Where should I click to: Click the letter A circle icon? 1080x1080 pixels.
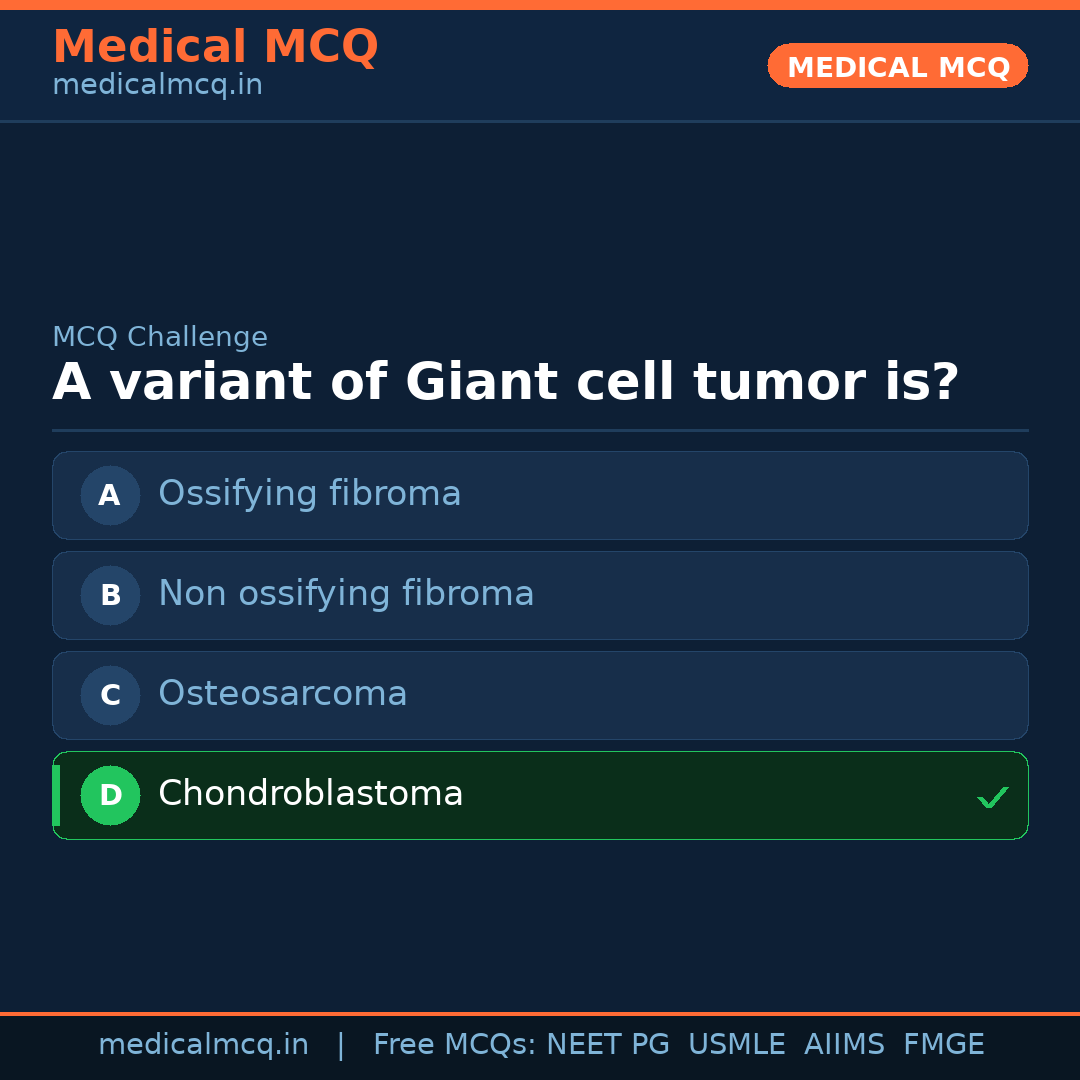click(110, 495)
